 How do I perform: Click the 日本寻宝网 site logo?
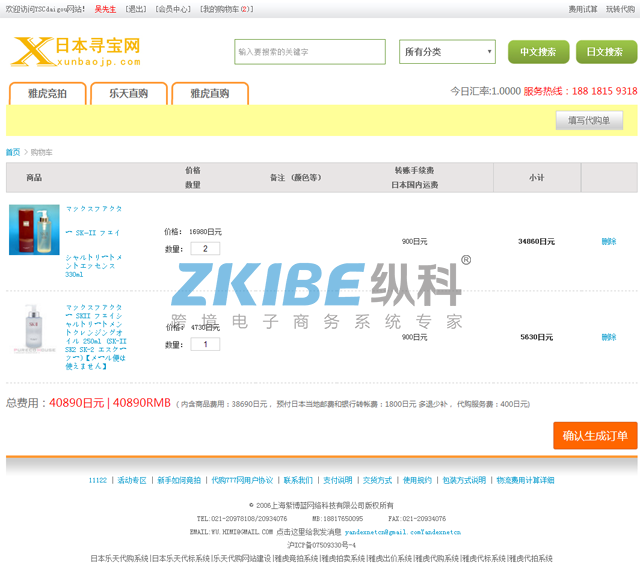pyautogui.click(x=76, y=51)
